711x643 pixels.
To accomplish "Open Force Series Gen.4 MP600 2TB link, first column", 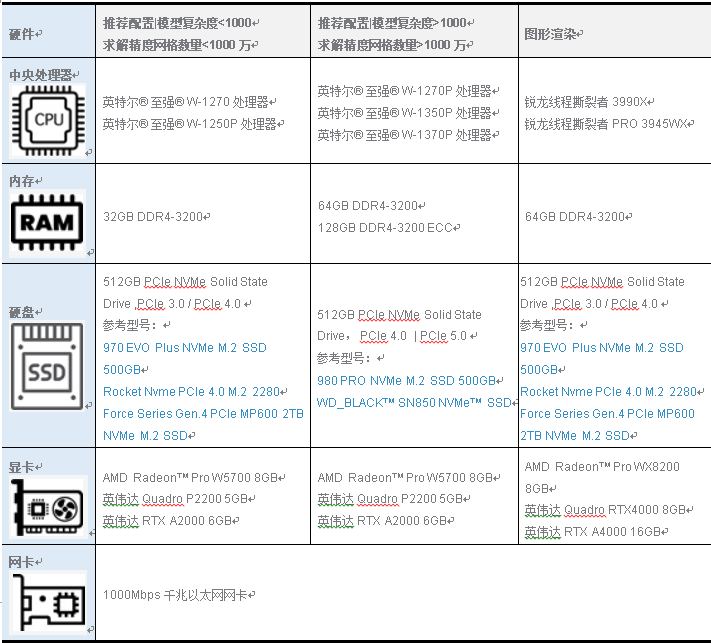I will pyautogui.click(x=203, y=424).
